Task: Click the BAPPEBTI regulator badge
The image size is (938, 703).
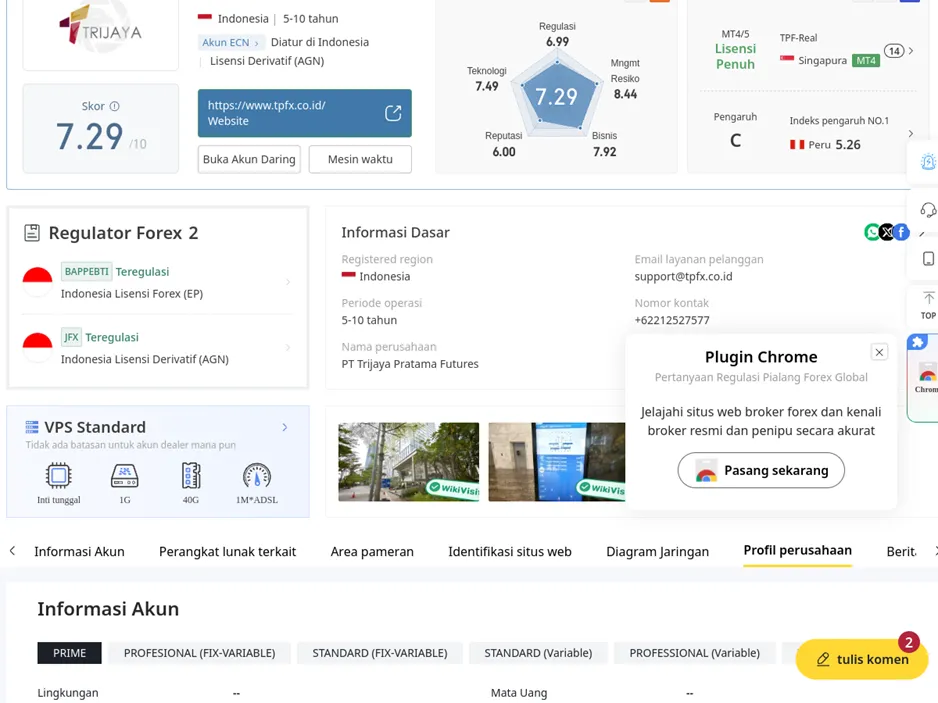Action: 87,272
